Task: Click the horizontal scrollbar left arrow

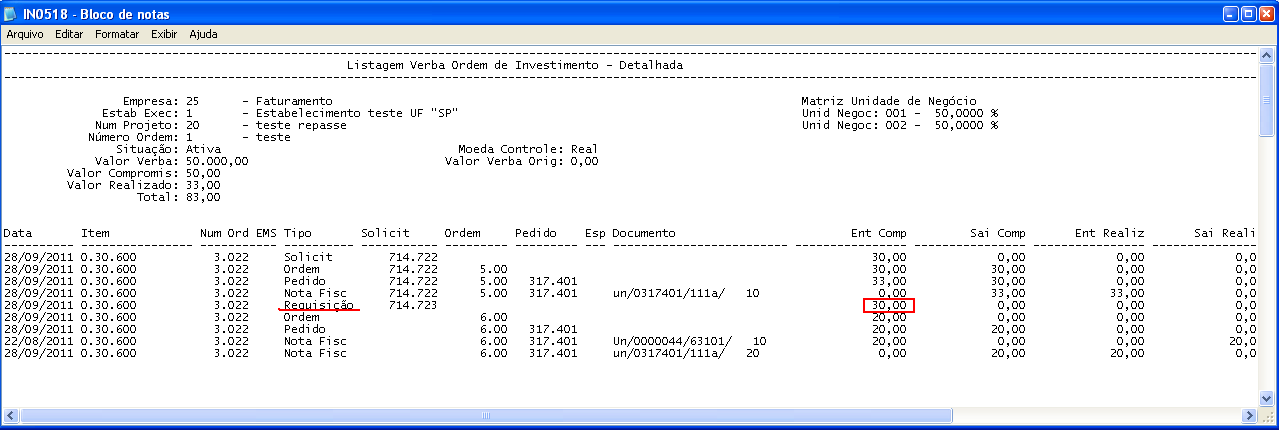Action: pos(12,416)
